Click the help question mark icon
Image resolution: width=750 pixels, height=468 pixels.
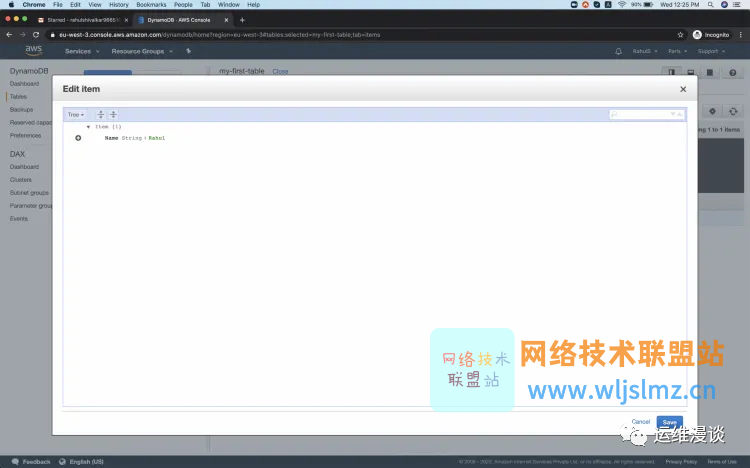tap(732, 72)
